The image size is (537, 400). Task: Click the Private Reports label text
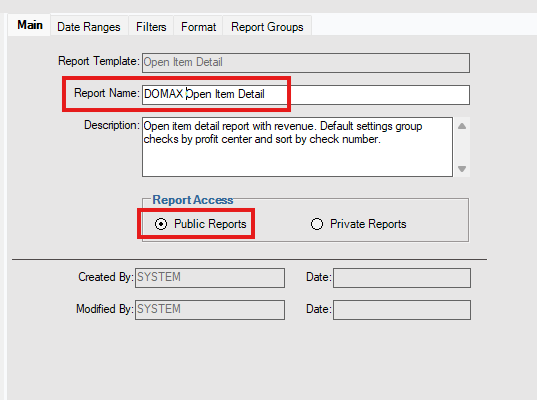(368, 224)
